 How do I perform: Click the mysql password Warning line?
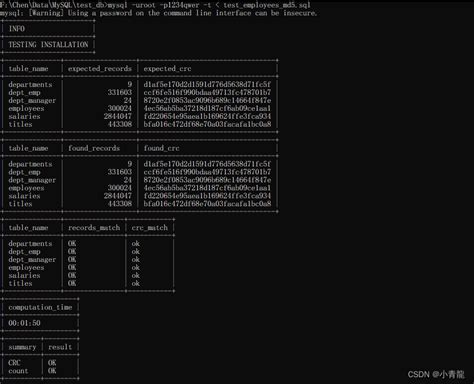click(158, 13)
